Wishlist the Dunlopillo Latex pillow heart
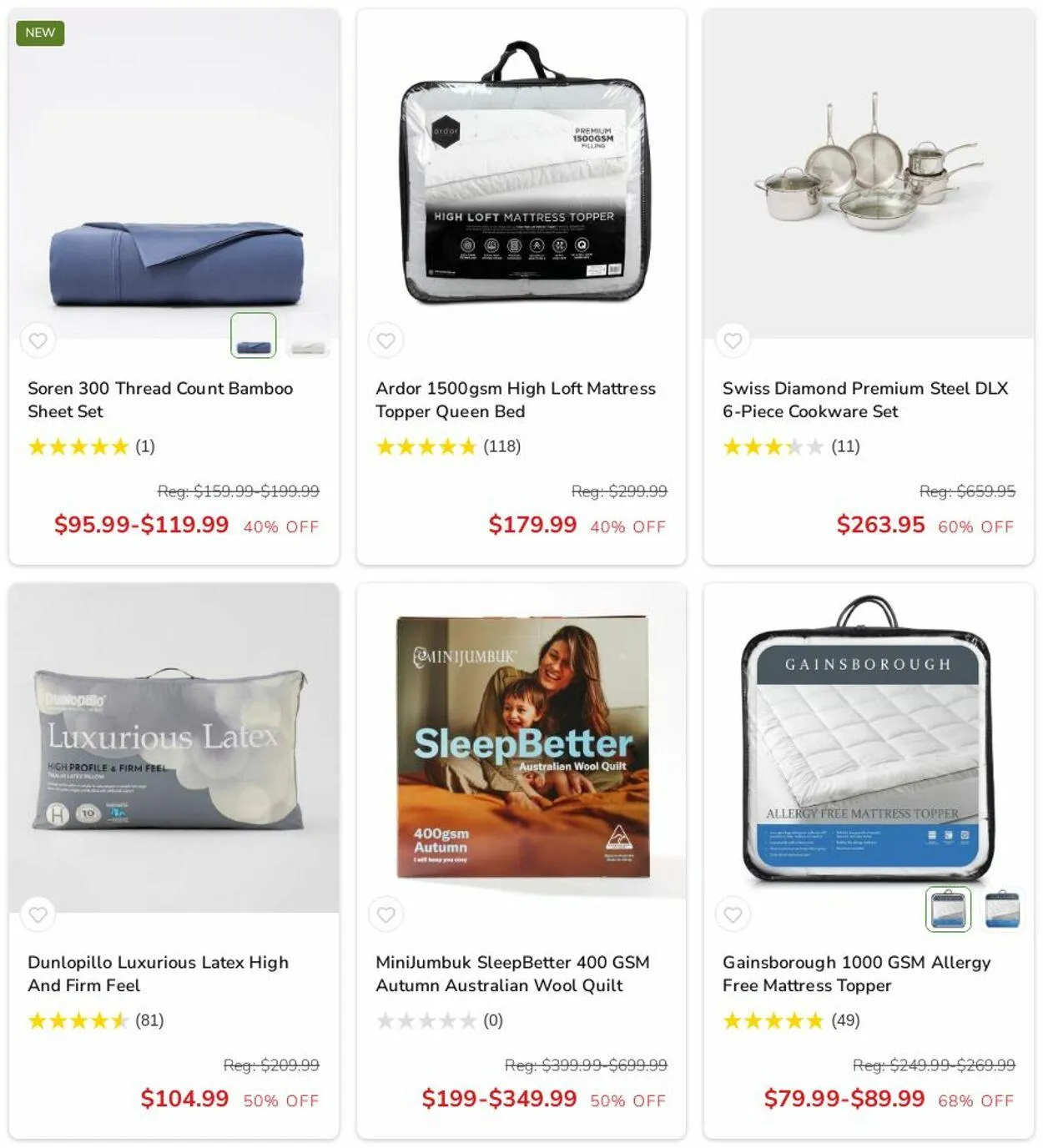This screenshot has width=1043, height=1148. pos(38,914)
